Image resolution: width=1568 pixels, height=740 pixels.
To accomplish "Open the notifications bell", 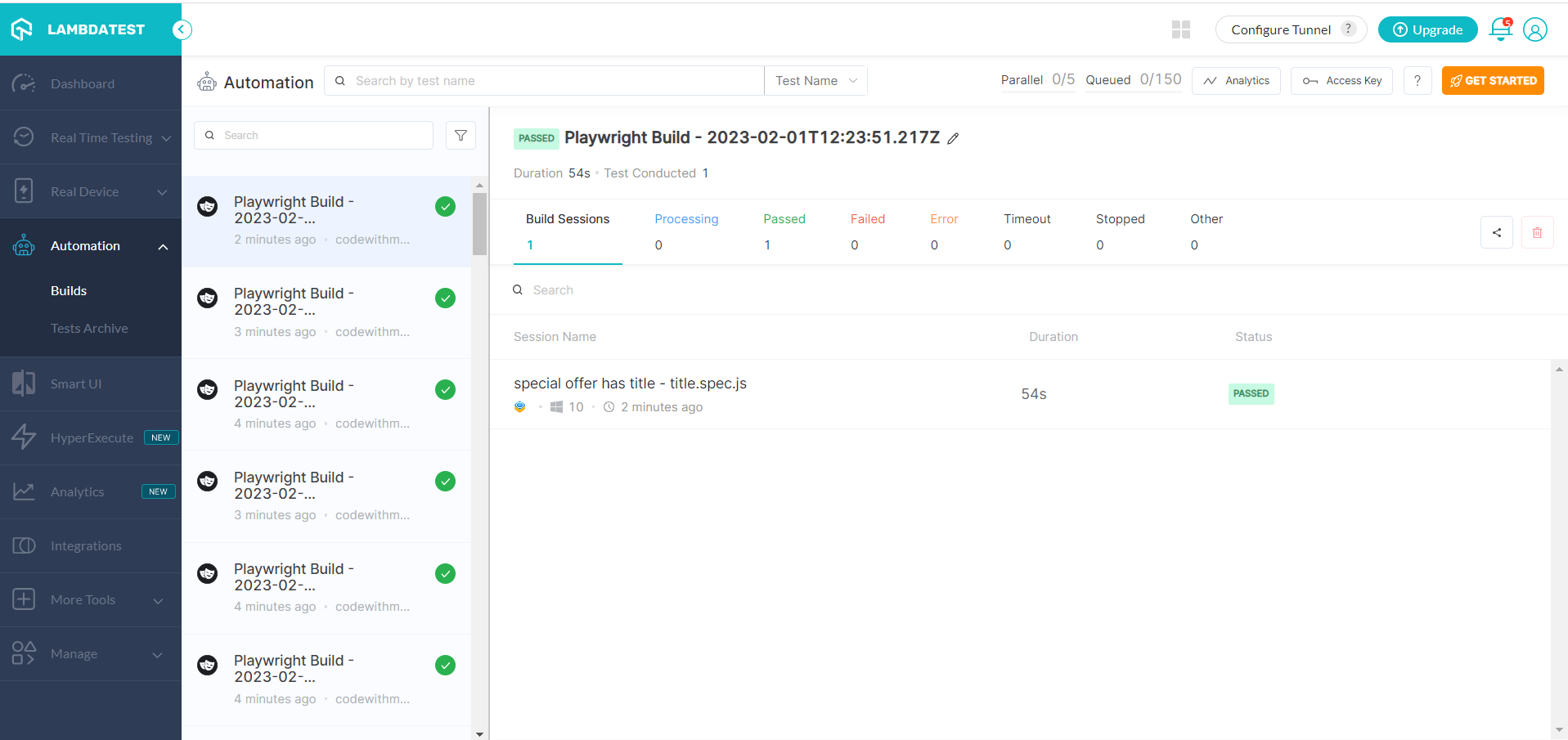I will pos(1501,29).
